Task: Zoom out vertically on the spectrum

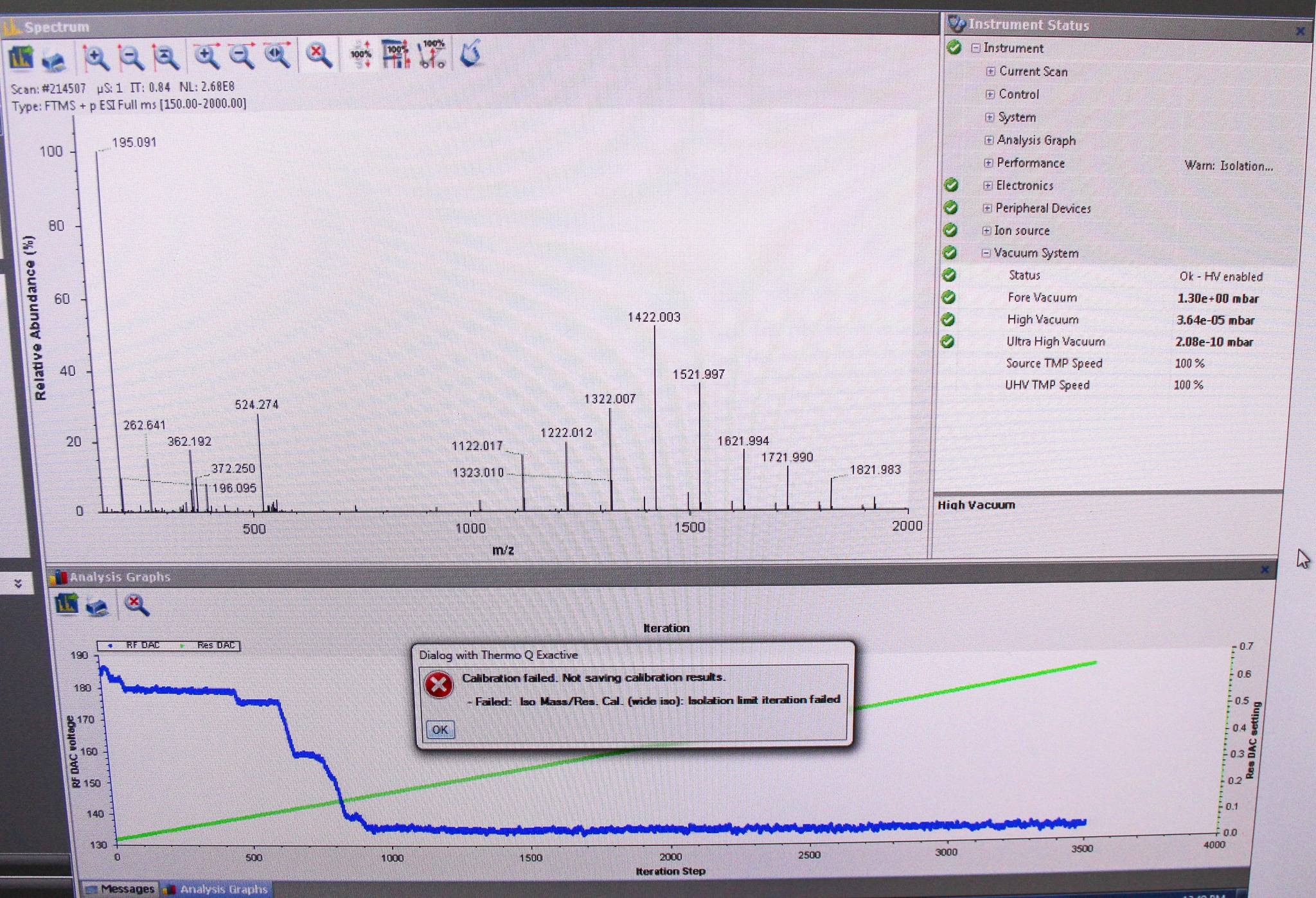Action: point(131,57)
